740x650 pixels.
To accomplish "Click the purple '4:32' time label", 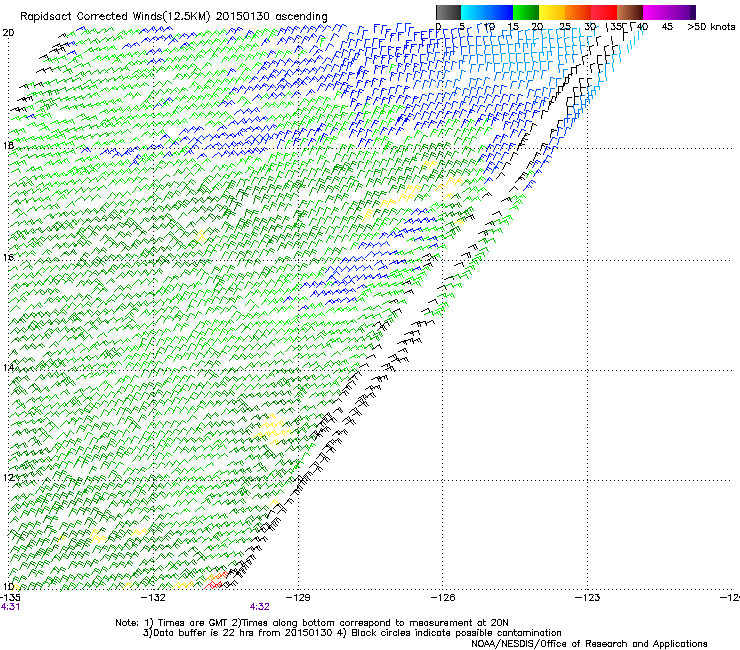I will (x=260, y=607).
